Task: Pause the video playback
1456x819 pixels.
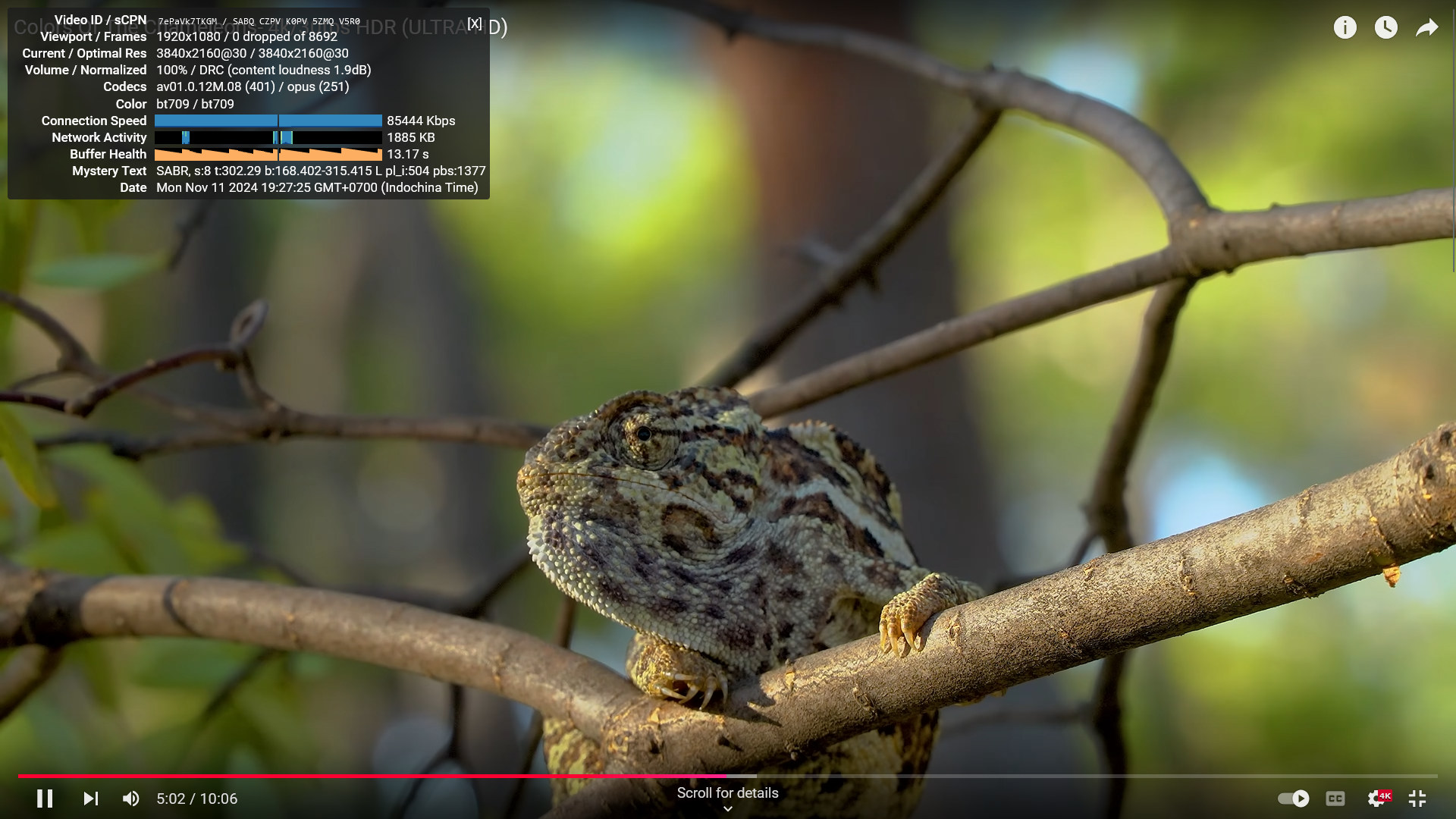Action: point(45,799)
